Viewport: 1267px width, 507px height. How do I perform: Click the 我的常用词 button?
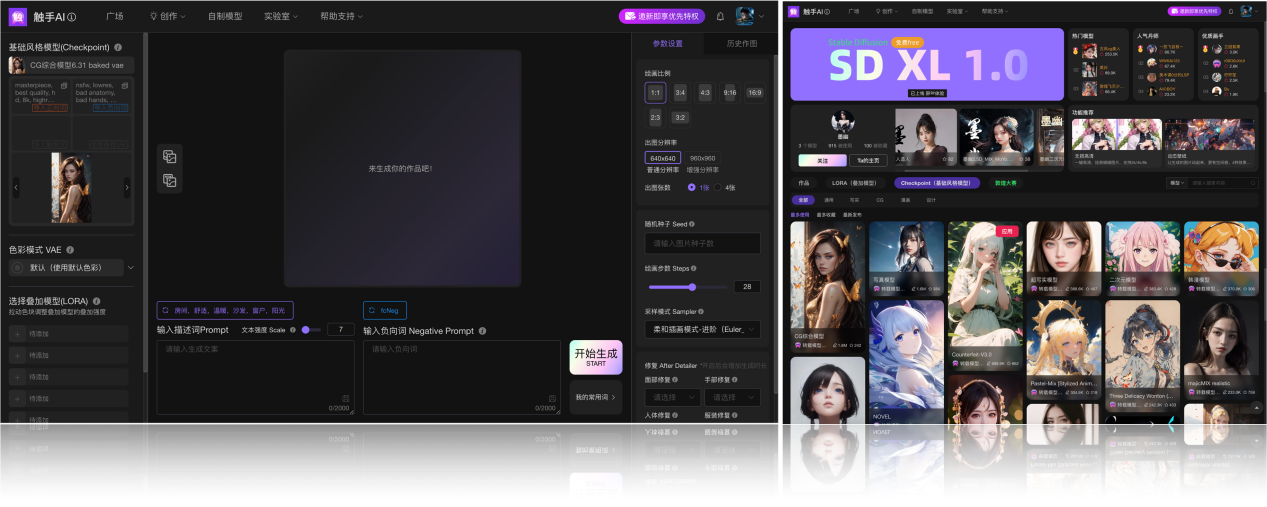[595, 398]
